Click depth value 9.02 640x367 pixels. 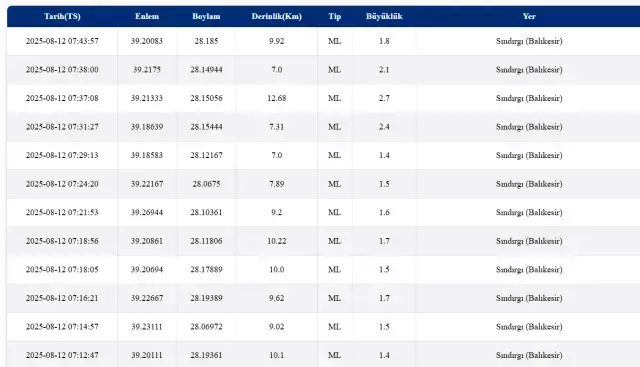point(276,327)
